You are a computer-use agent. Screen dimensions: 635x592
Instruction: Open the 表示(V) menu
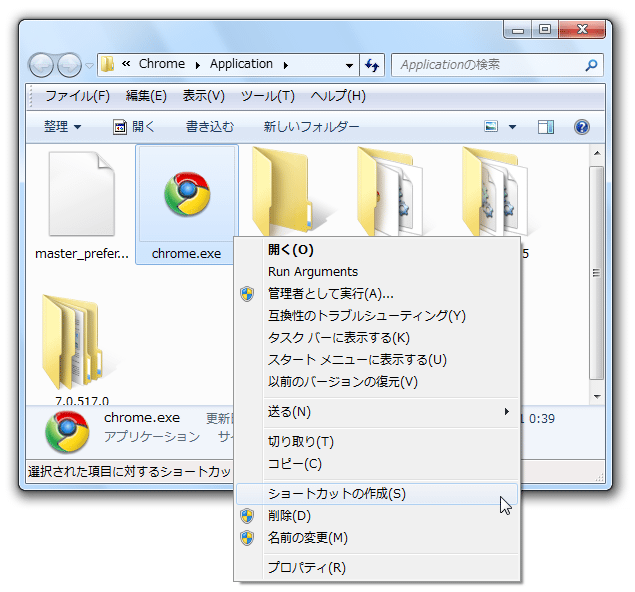click(x=203, y=96)
